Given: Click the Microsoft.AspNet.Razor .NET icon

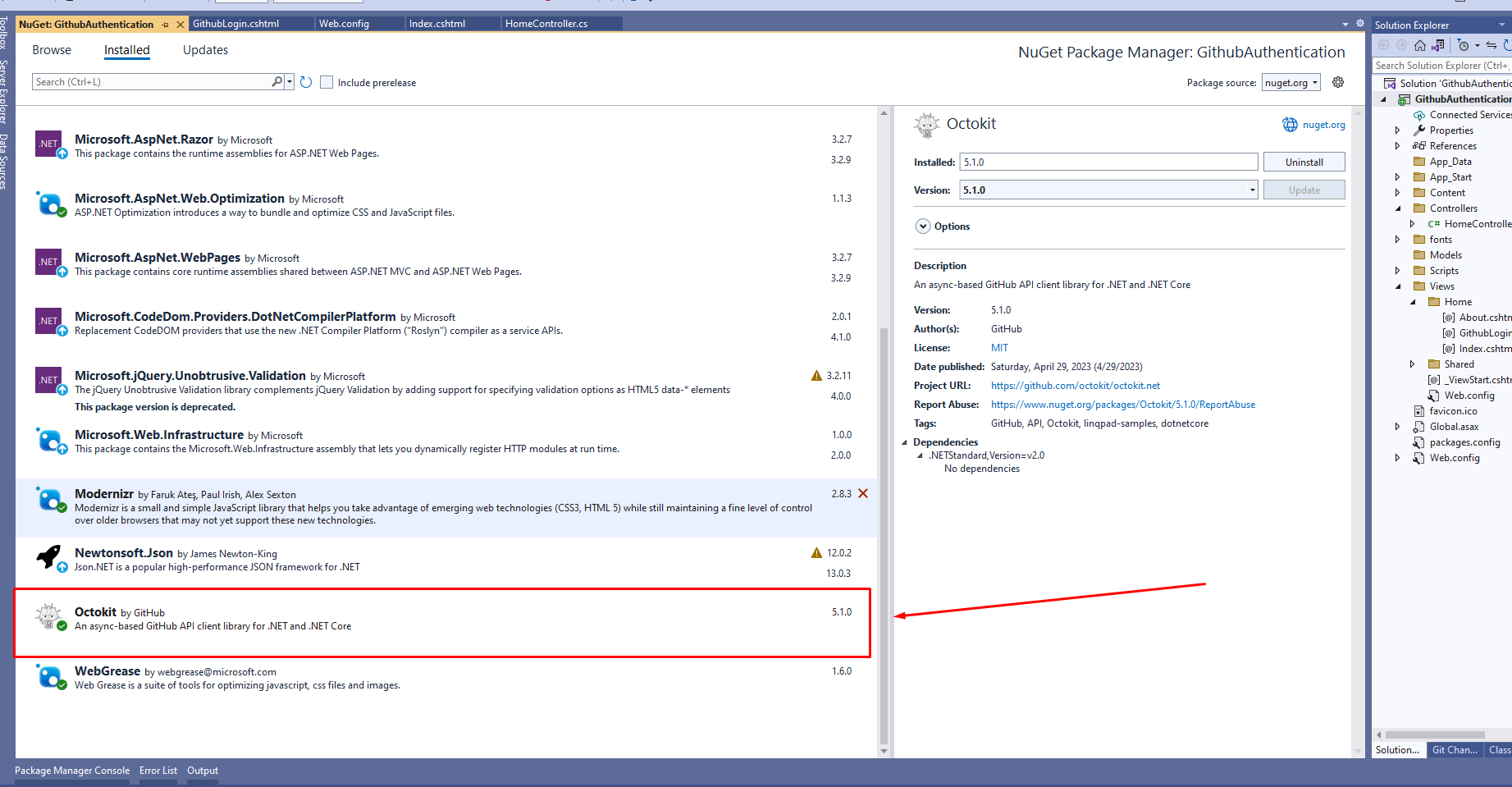Looking at the screenshot, I should (49, 144).
